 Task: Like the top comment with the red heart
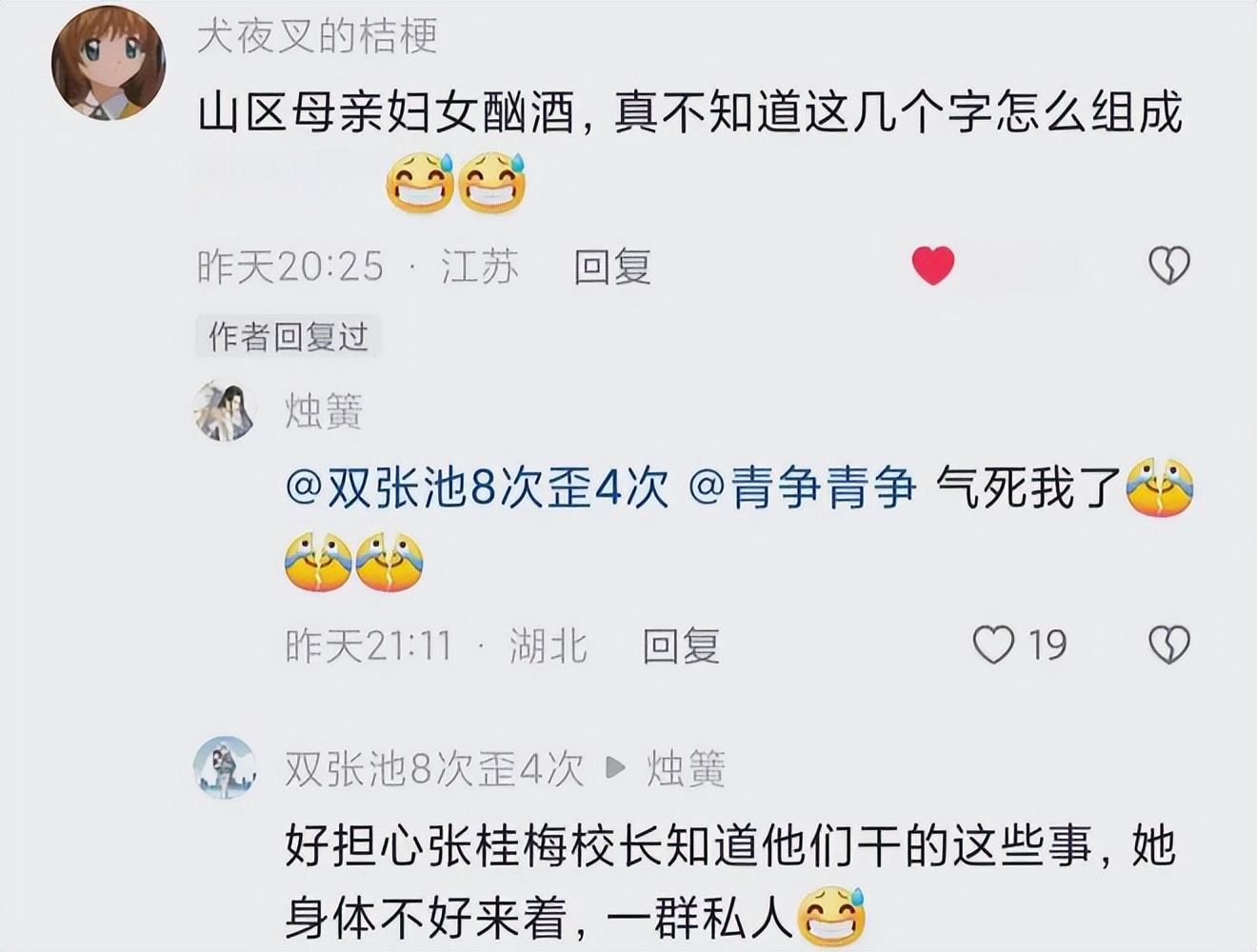tap(933, 265)
